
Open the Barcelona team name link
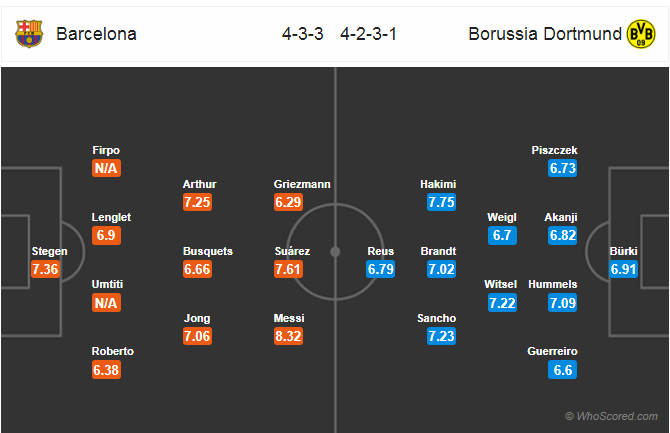pyautogui.click(x=97, y=34)
